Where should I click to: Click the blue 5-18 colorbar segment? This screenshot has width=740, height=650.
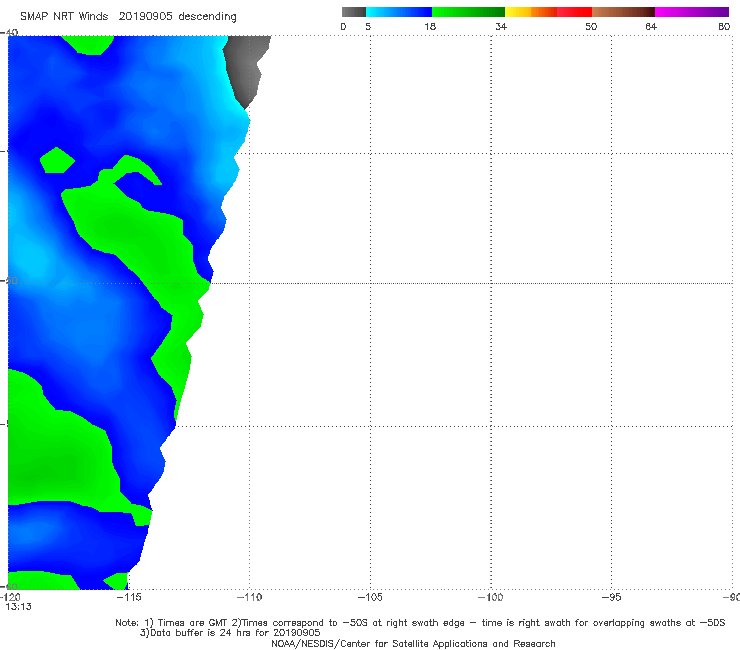click(x=399, y=12)
